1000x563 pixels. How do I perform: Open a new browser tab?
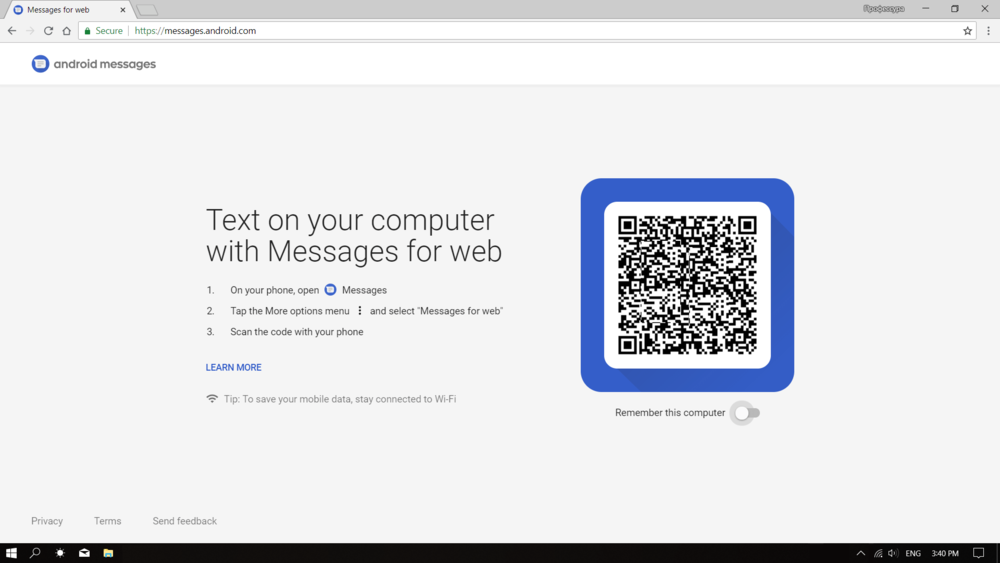coord(147,10)
